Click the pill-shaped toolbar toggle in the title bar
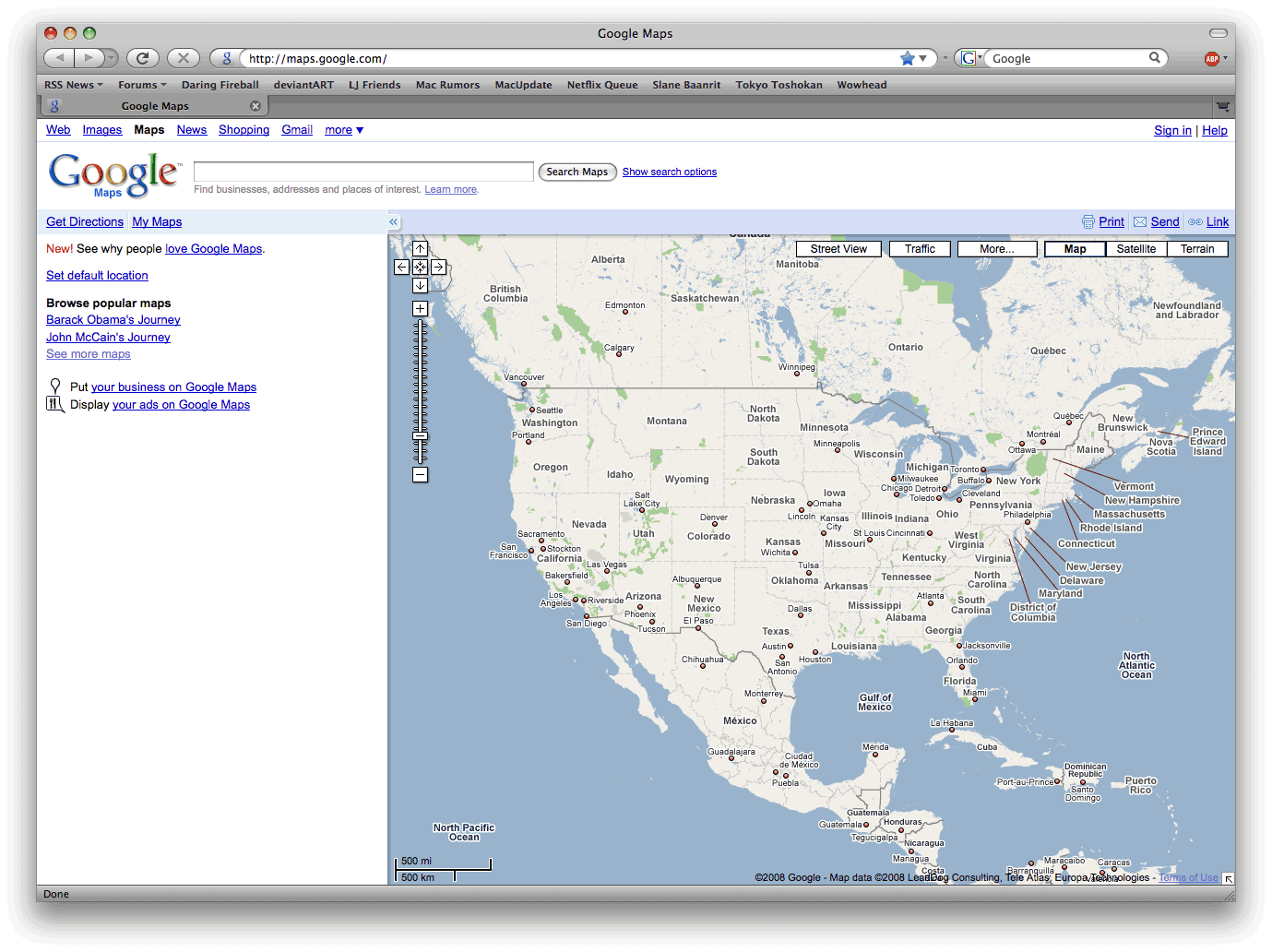This screenshot has height=952, width=1272. [1219, 33]
